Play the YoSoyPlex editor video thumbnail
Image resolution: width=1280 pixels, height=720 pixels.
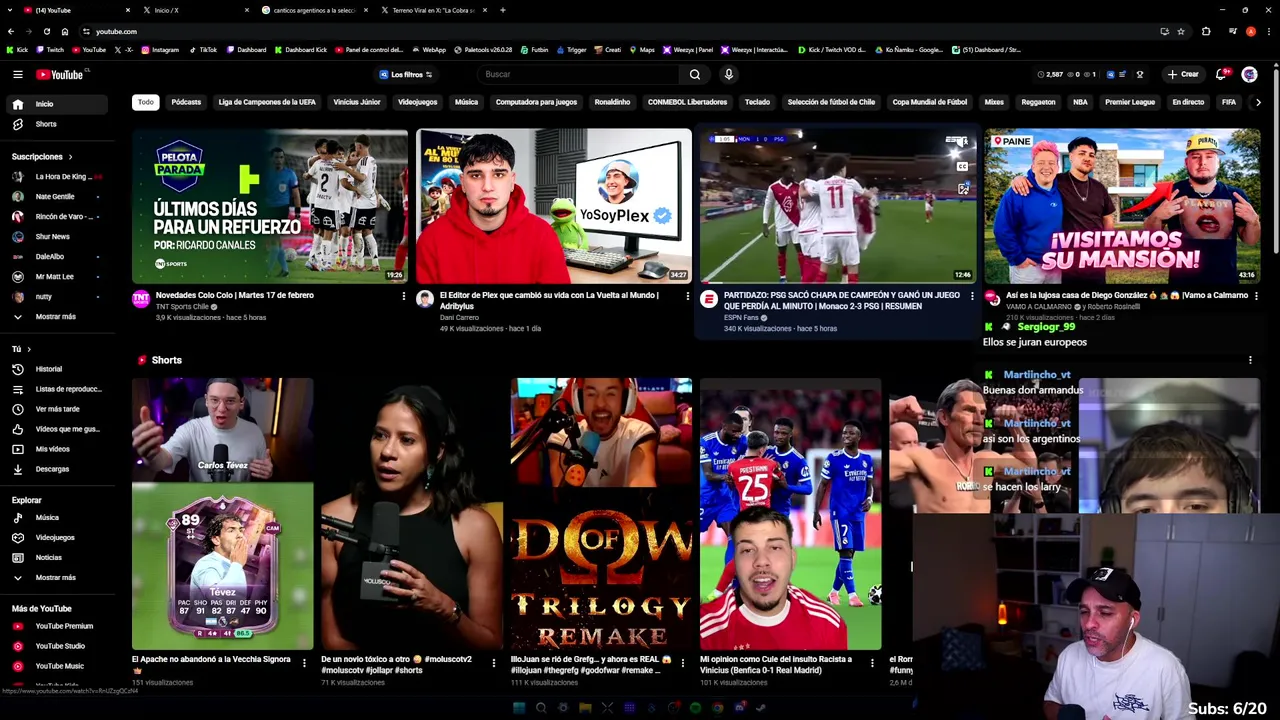click(554, 206)
